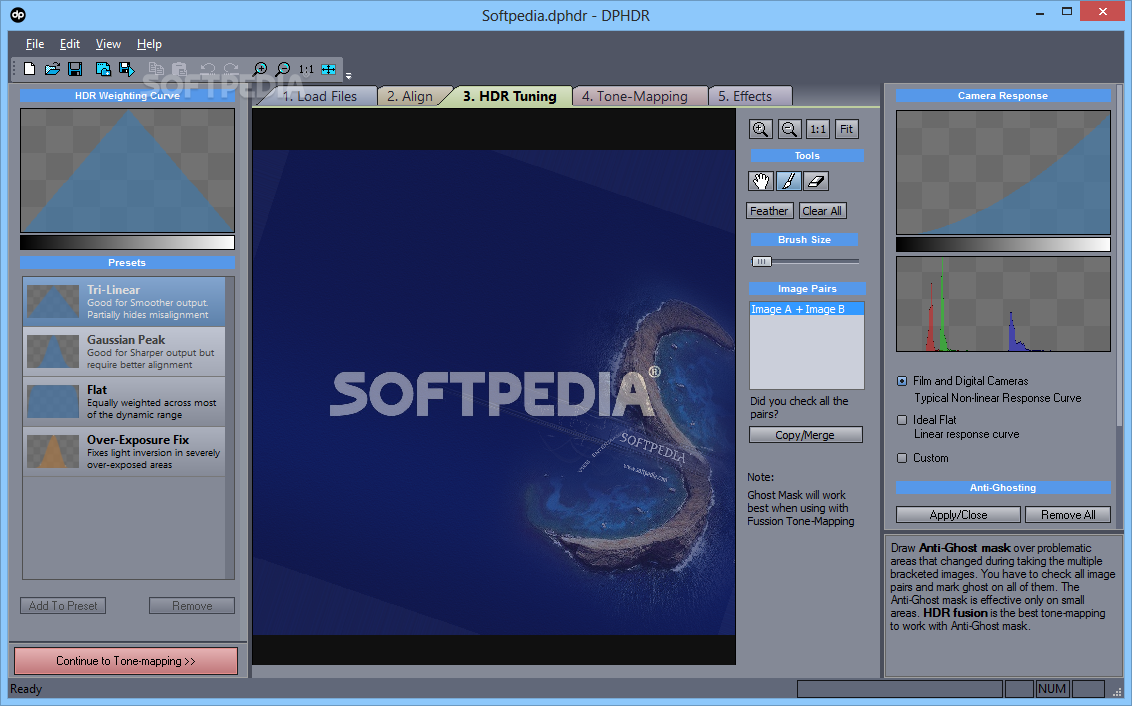The width and height of the screenshot is (1132, 706).
Task: Click the NUM indicator in status bar
Action: click(x=1053, y=689)
